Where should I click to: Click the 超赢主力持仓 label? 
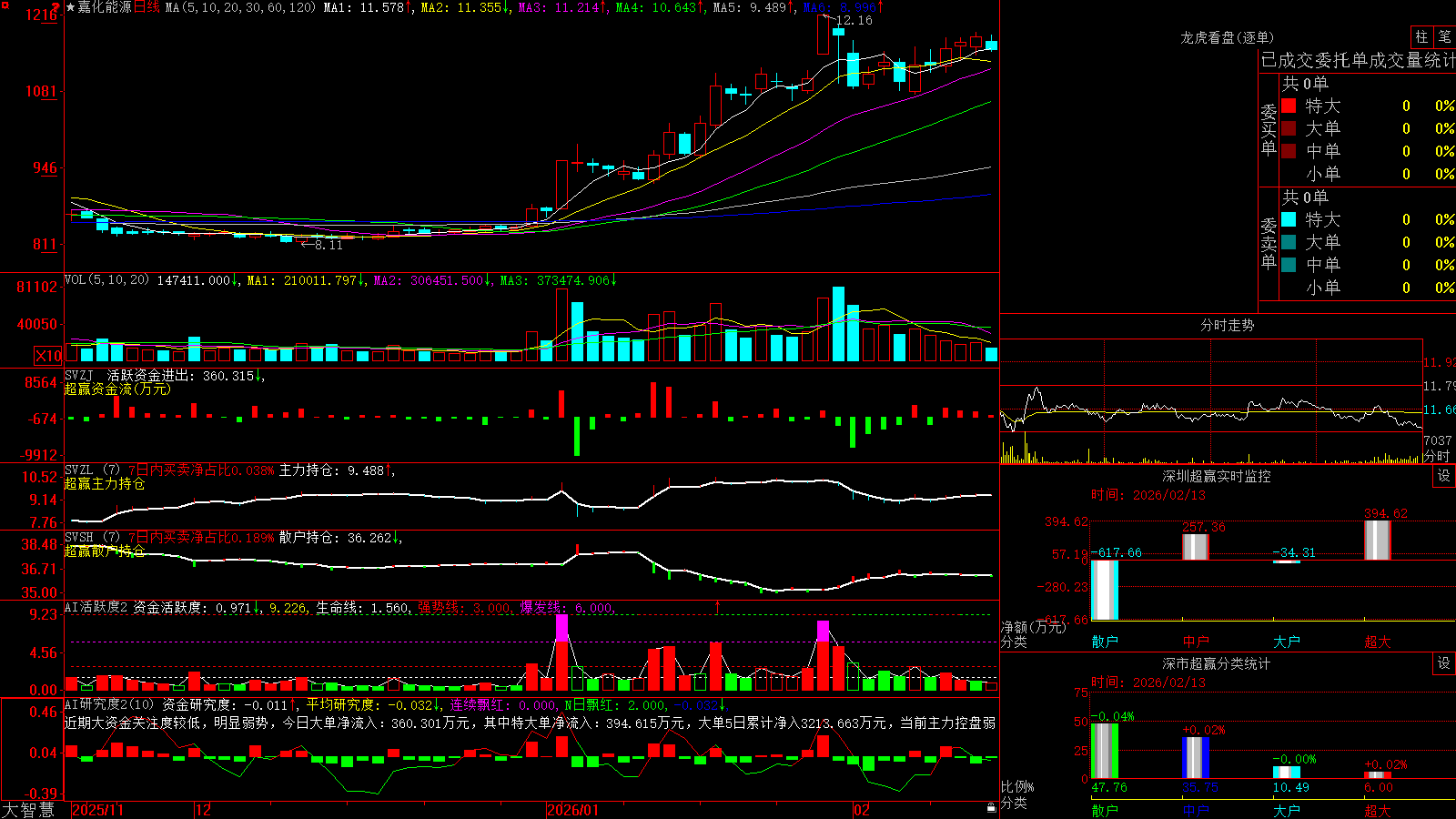point(105,483)
